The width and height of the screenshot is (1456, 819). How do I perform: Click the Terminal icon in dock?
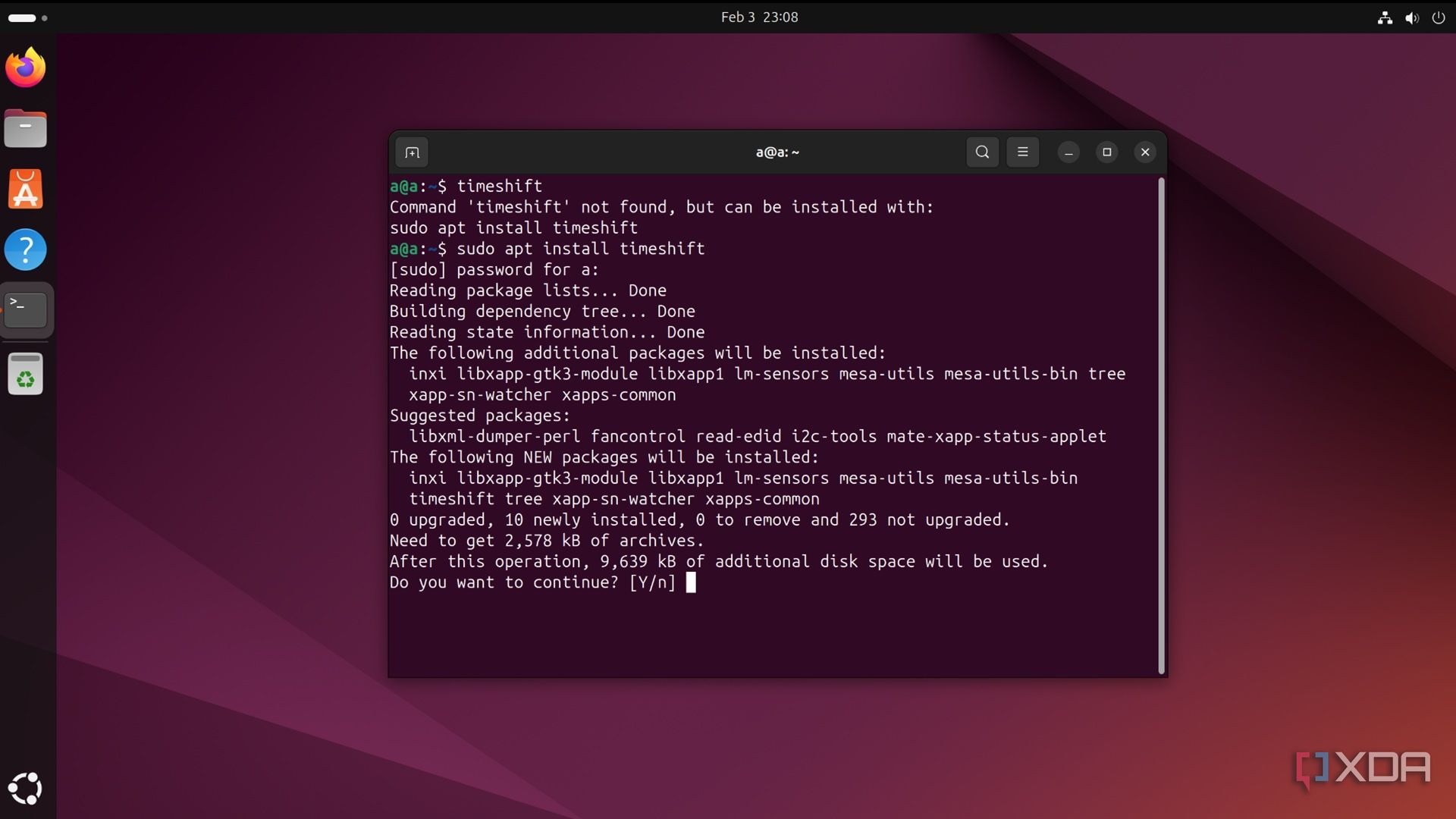tap(26, 310)
